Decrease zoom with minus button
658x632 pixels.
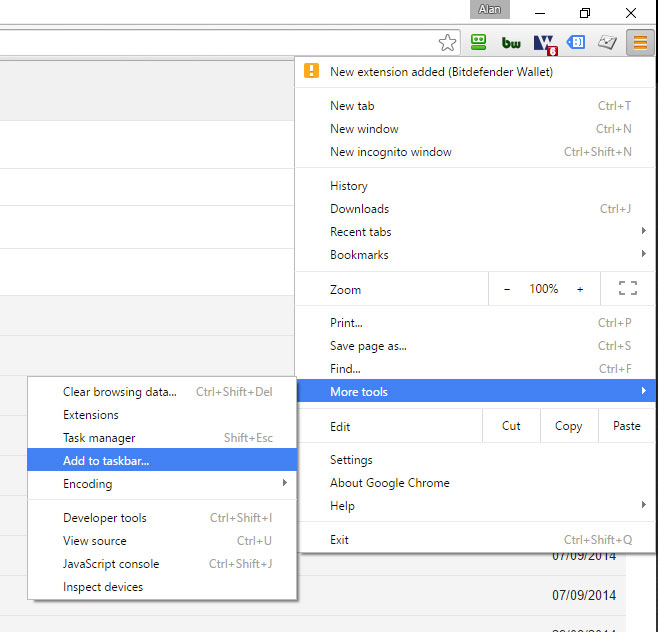click(x=507, y=289)
